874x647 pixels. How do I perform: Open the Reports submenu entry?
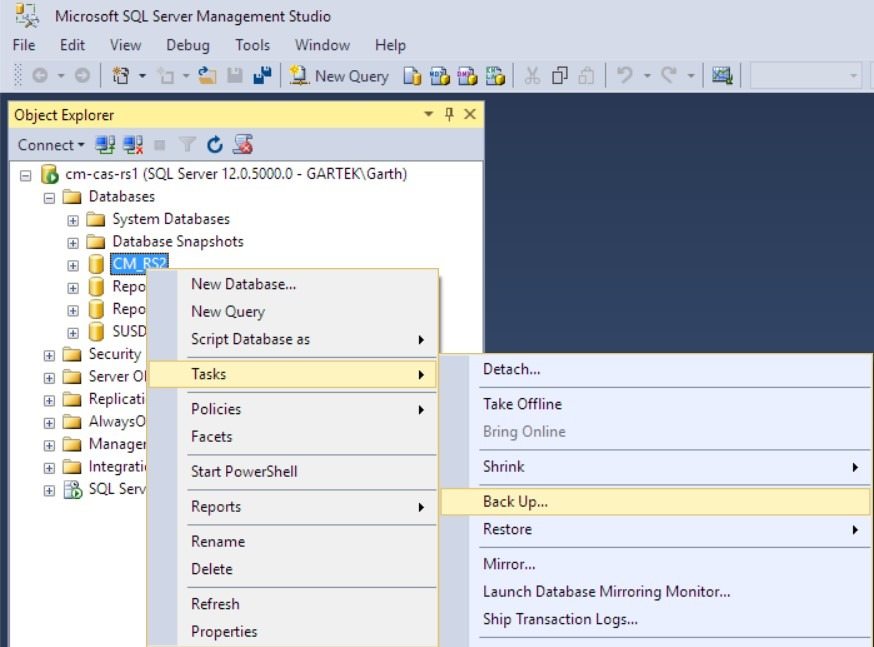(293, 507)
